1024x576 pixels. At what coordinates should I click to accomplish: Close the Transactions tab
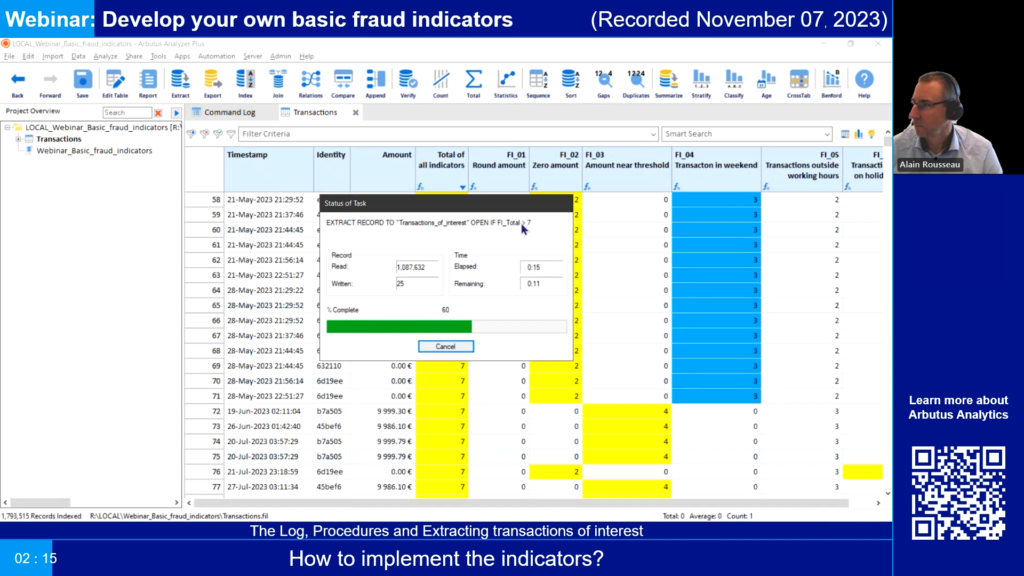click(356, 112)
